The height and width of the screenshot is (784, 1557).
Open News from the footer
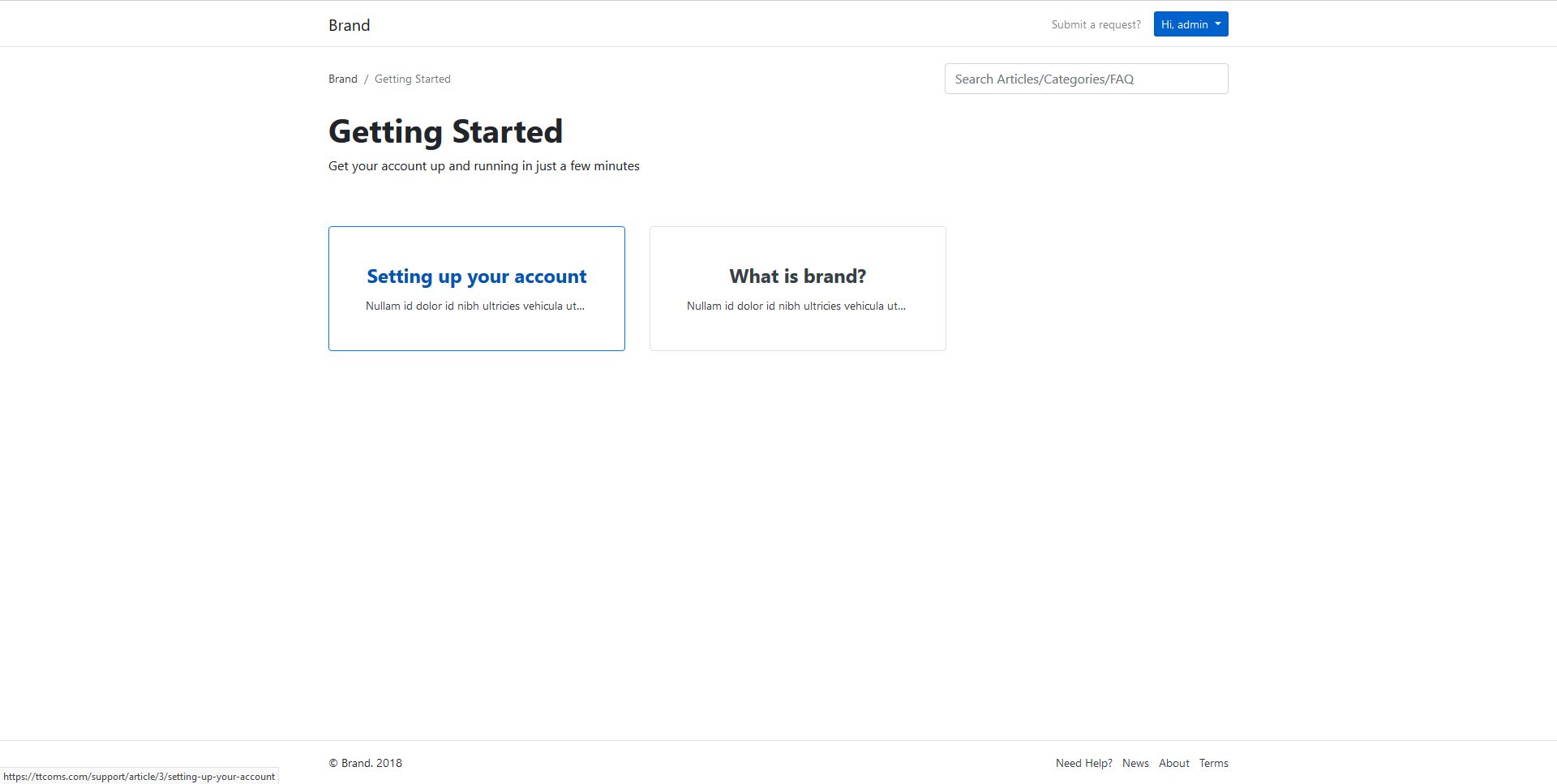[x=1135, y=763]
